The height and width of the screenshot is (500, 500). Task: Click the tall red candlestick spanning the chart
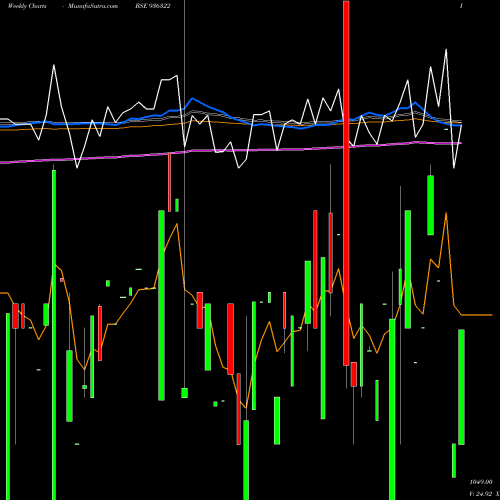pyautogui.click(x=346, y=183)
